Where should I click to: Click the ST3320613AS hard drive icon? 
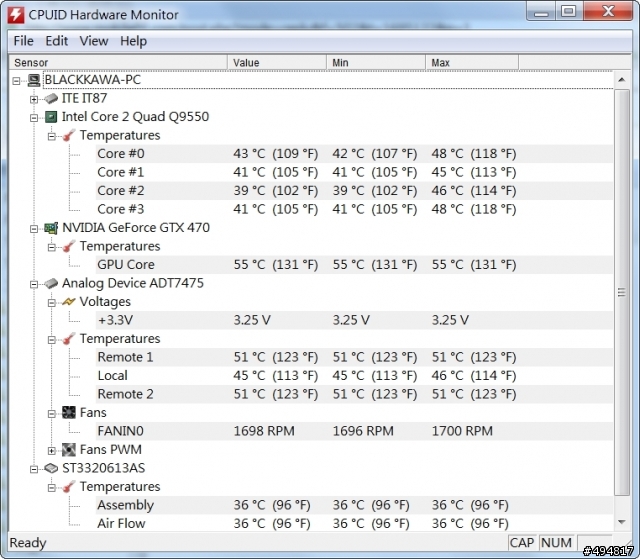tap(51, 468)
